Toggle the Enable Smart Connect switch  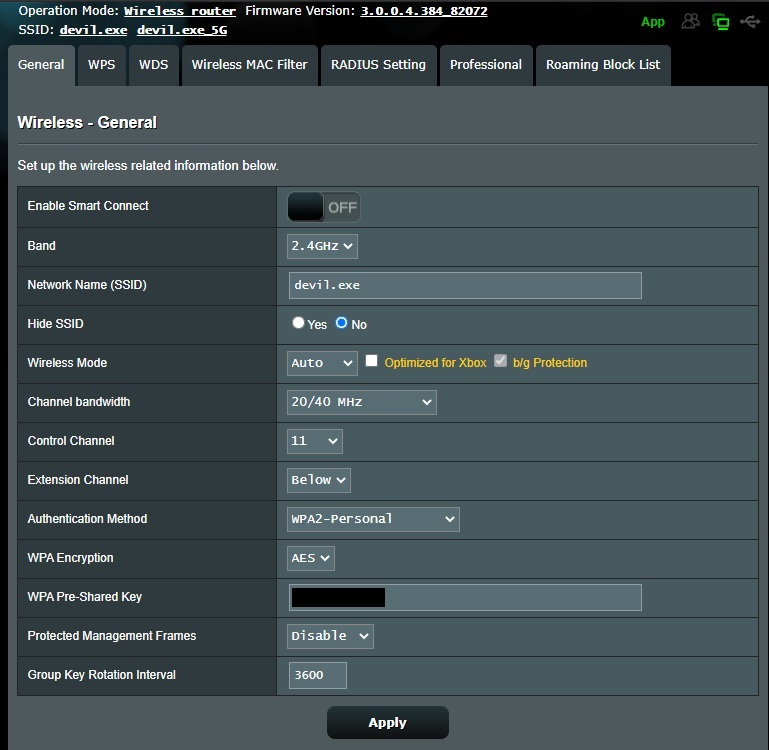(324, 207)
